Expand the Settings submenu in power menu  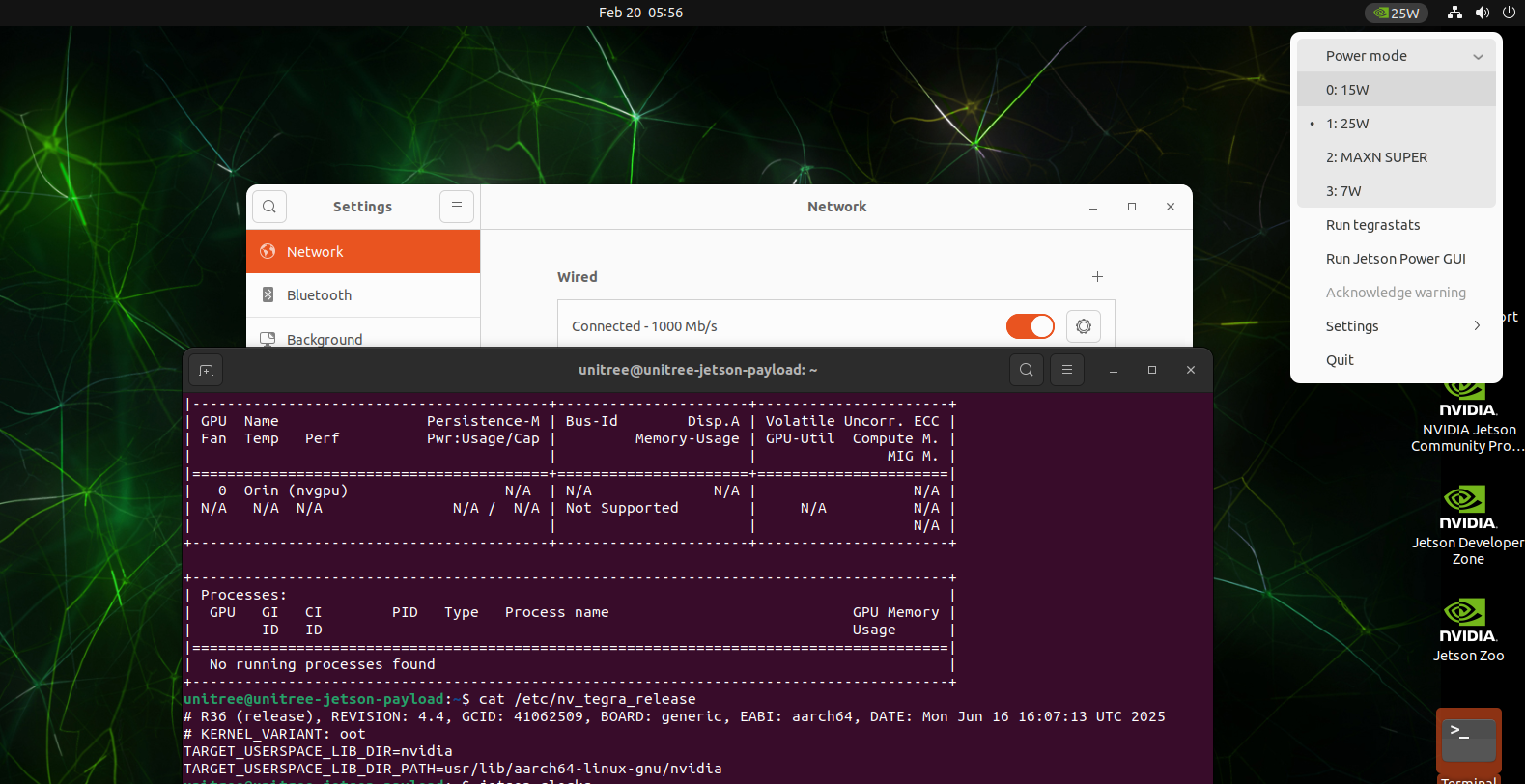(x=1396, y=326)
